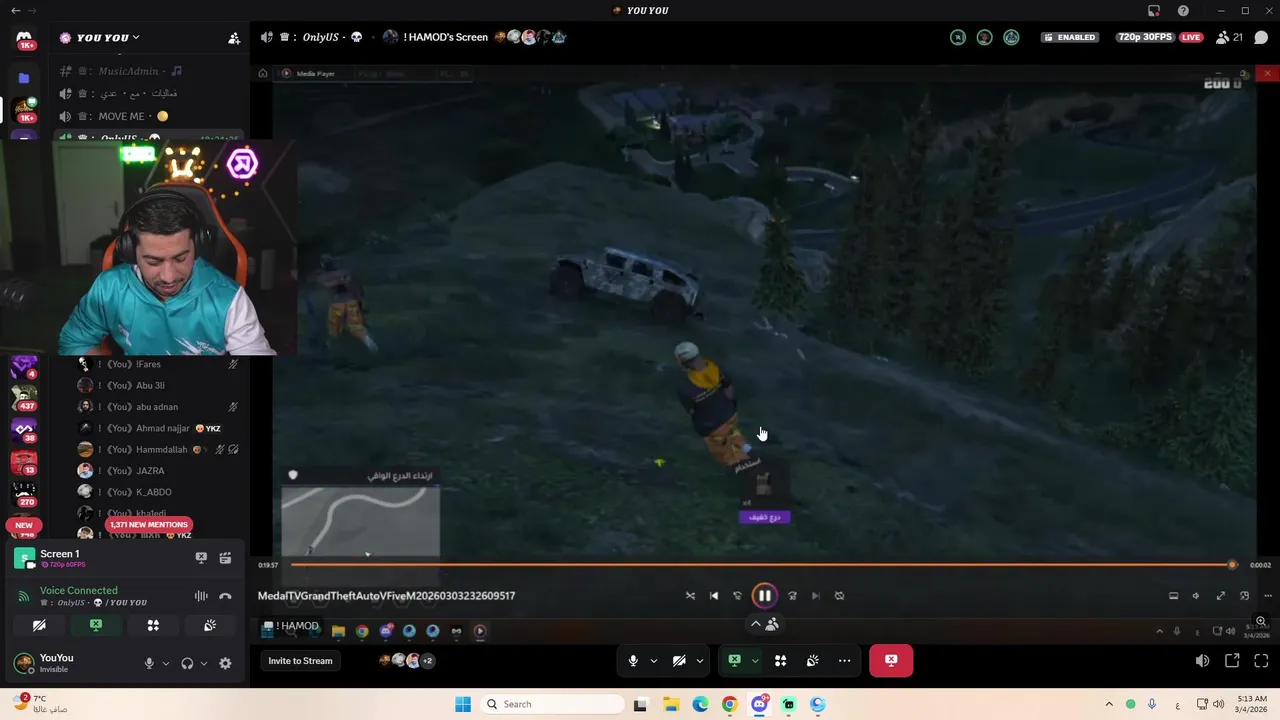The height and width of the screenshot is (720, 1280).
Task: Show the 21 participants list
Action: point(1229,37)
